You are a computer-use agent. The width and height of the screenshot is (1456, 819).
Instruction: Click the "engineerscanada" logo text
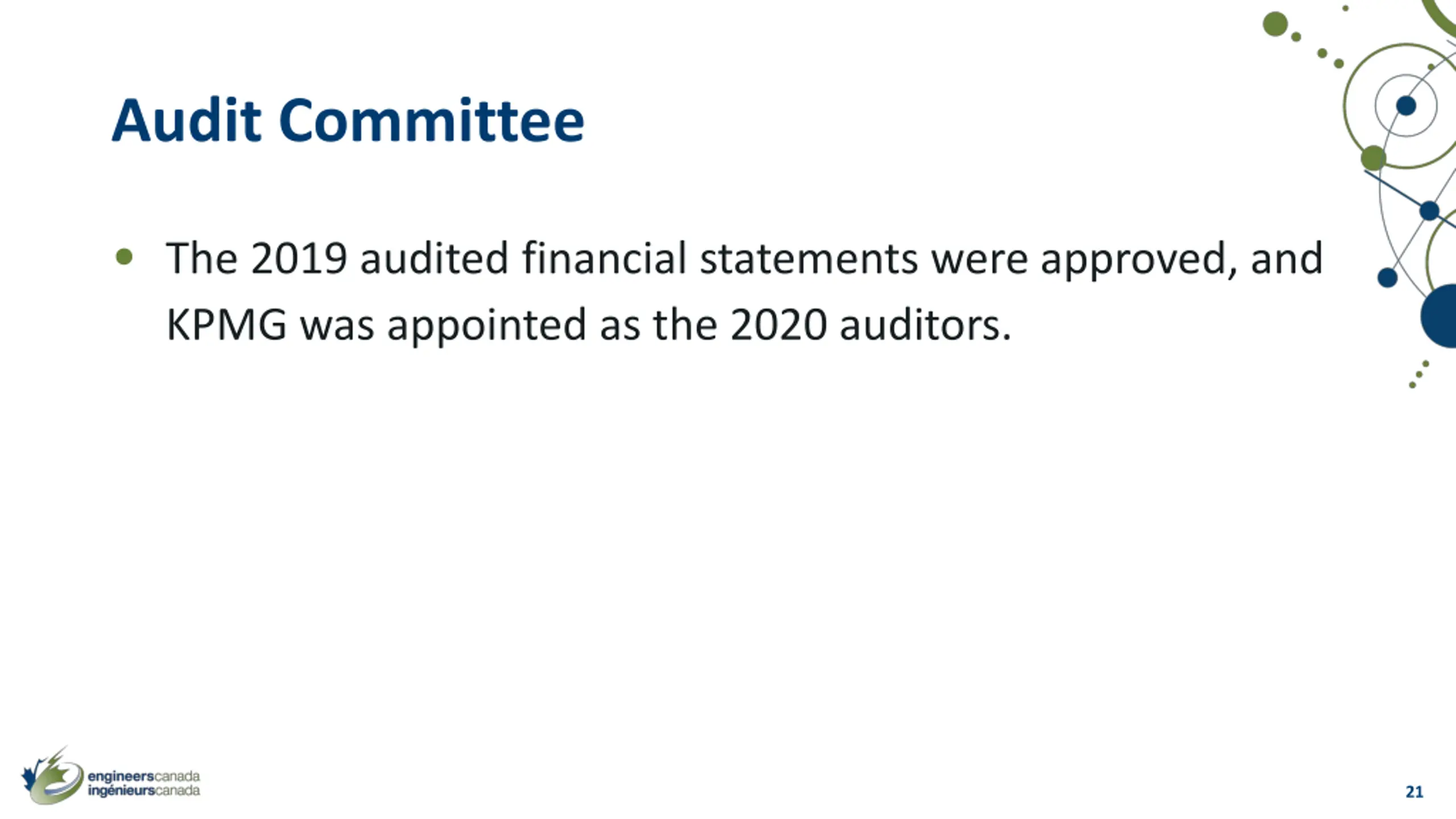tap(143, 776)
